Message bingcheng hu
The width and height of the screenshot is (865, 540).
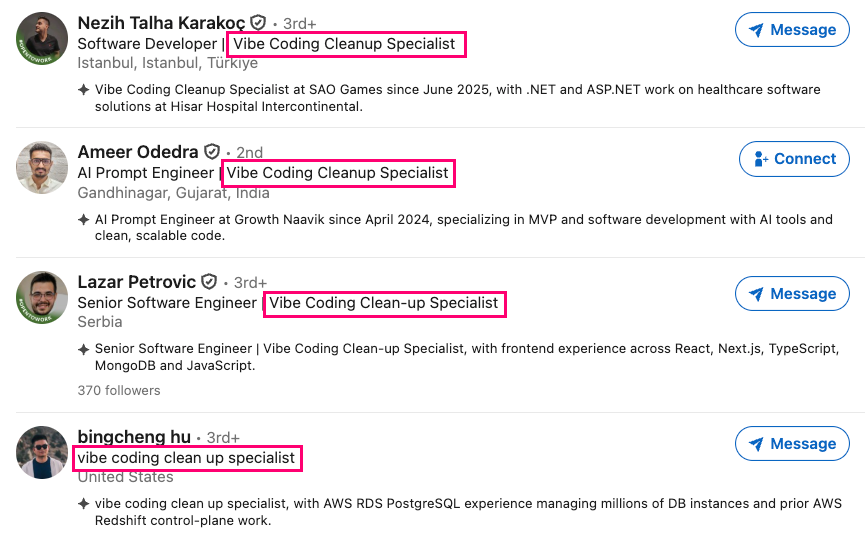(x=792, y=443)
